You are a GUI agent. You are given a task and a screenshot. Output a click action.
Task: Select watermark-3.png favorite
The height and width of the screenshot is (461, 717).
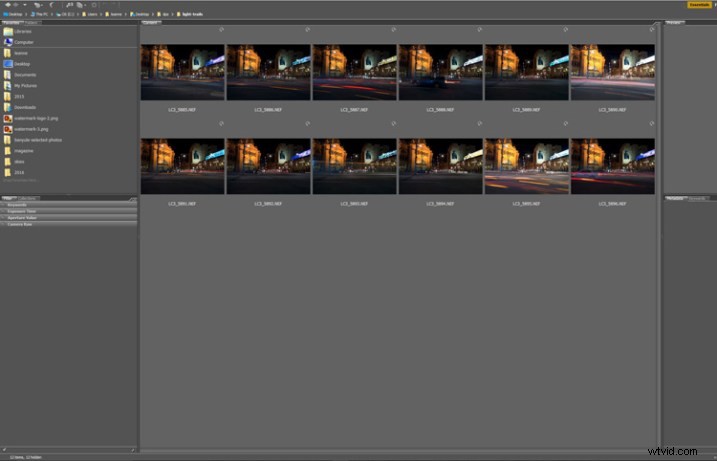26,129
